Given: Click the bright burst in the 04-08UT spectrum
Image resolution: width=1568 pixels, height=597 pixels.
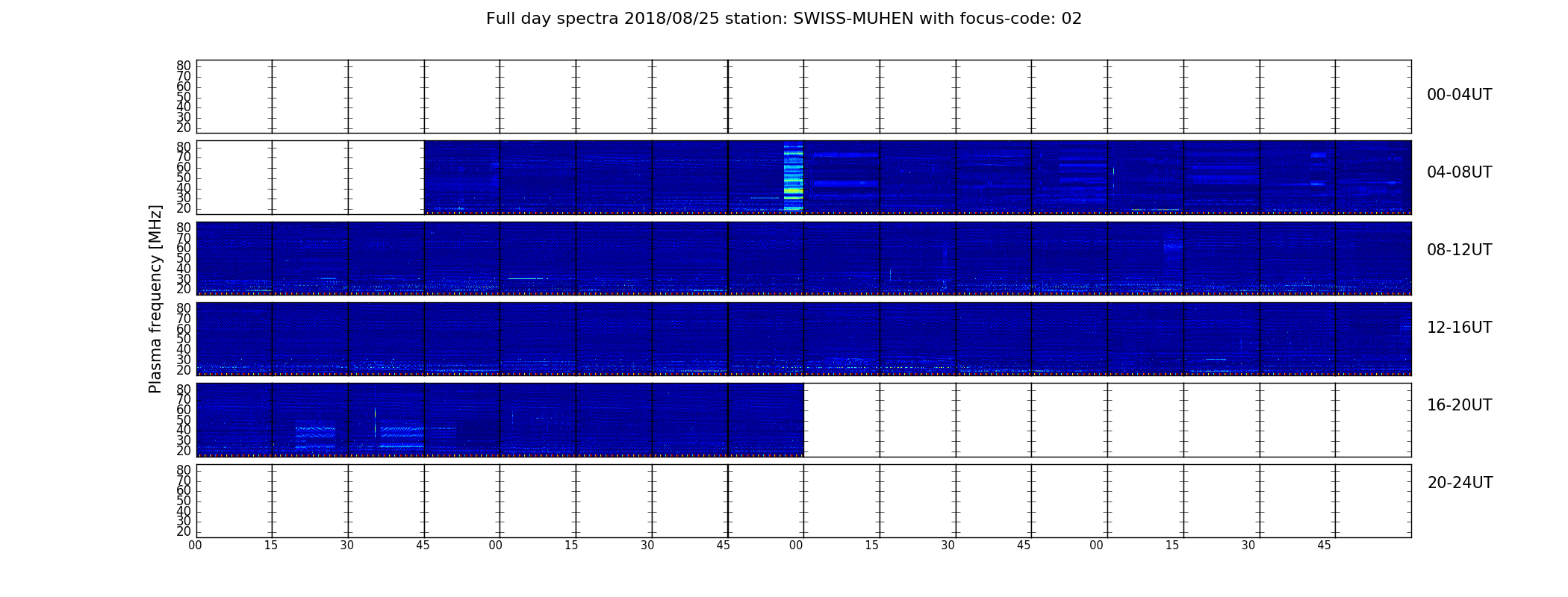Looking at the screenshot, I should pos(793,177).
